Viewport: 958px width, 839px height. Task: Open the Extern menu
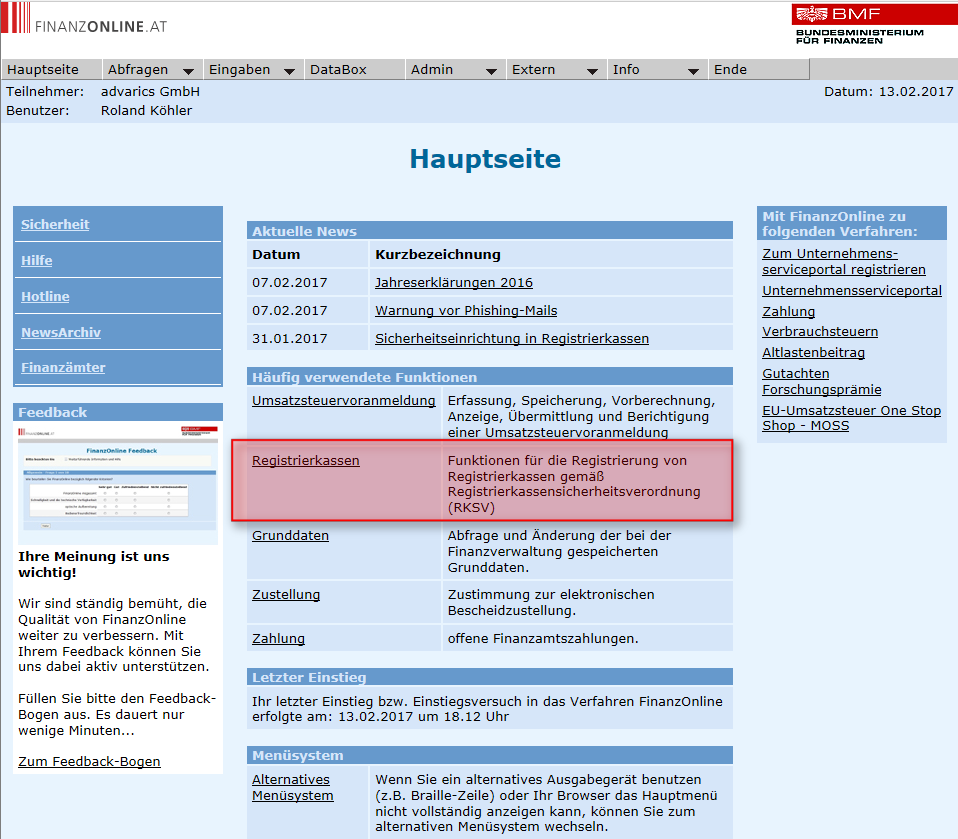click(533, 70)
